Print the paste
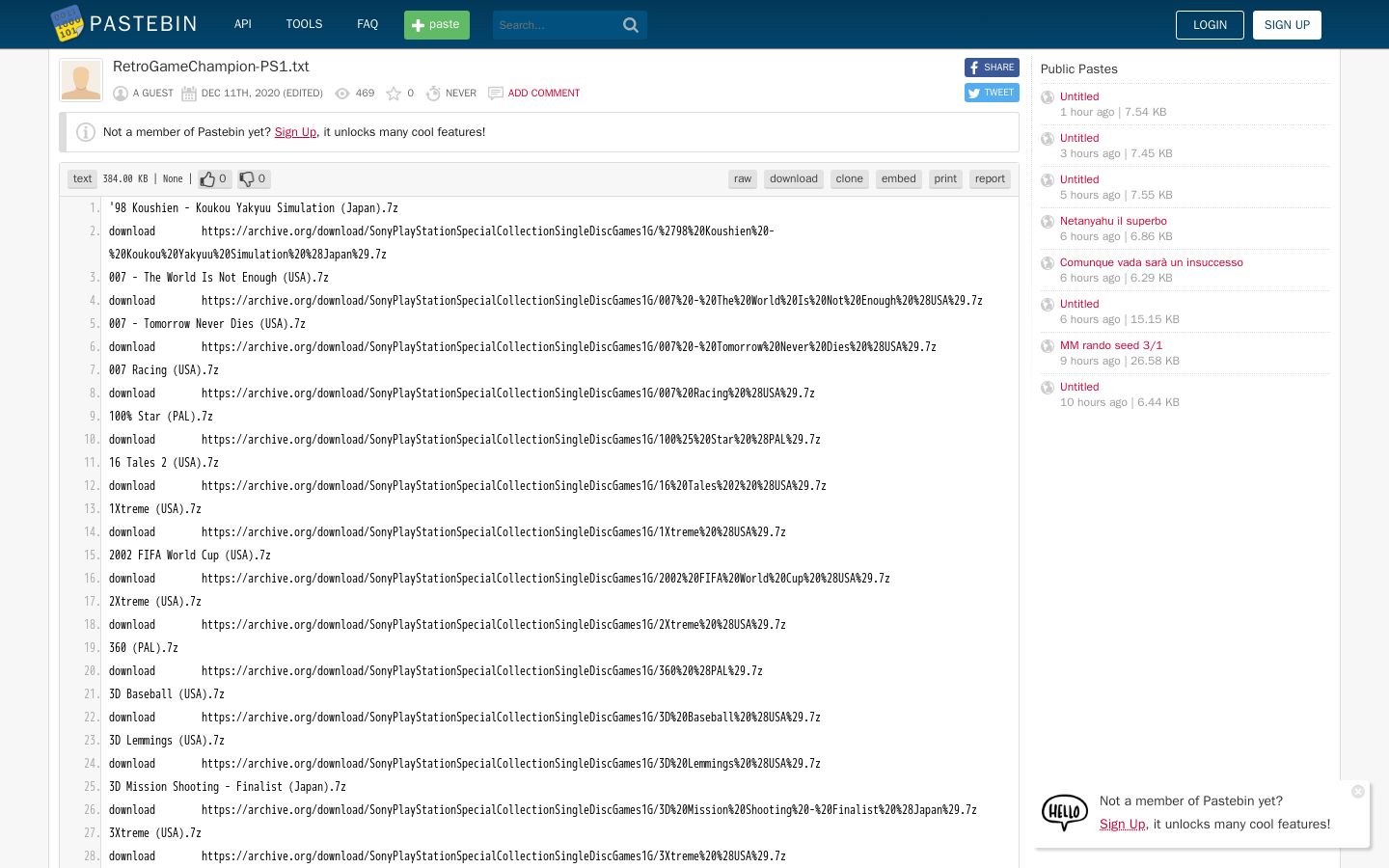The height and width of the screenshot is (868, 1389). click(945, 179)
